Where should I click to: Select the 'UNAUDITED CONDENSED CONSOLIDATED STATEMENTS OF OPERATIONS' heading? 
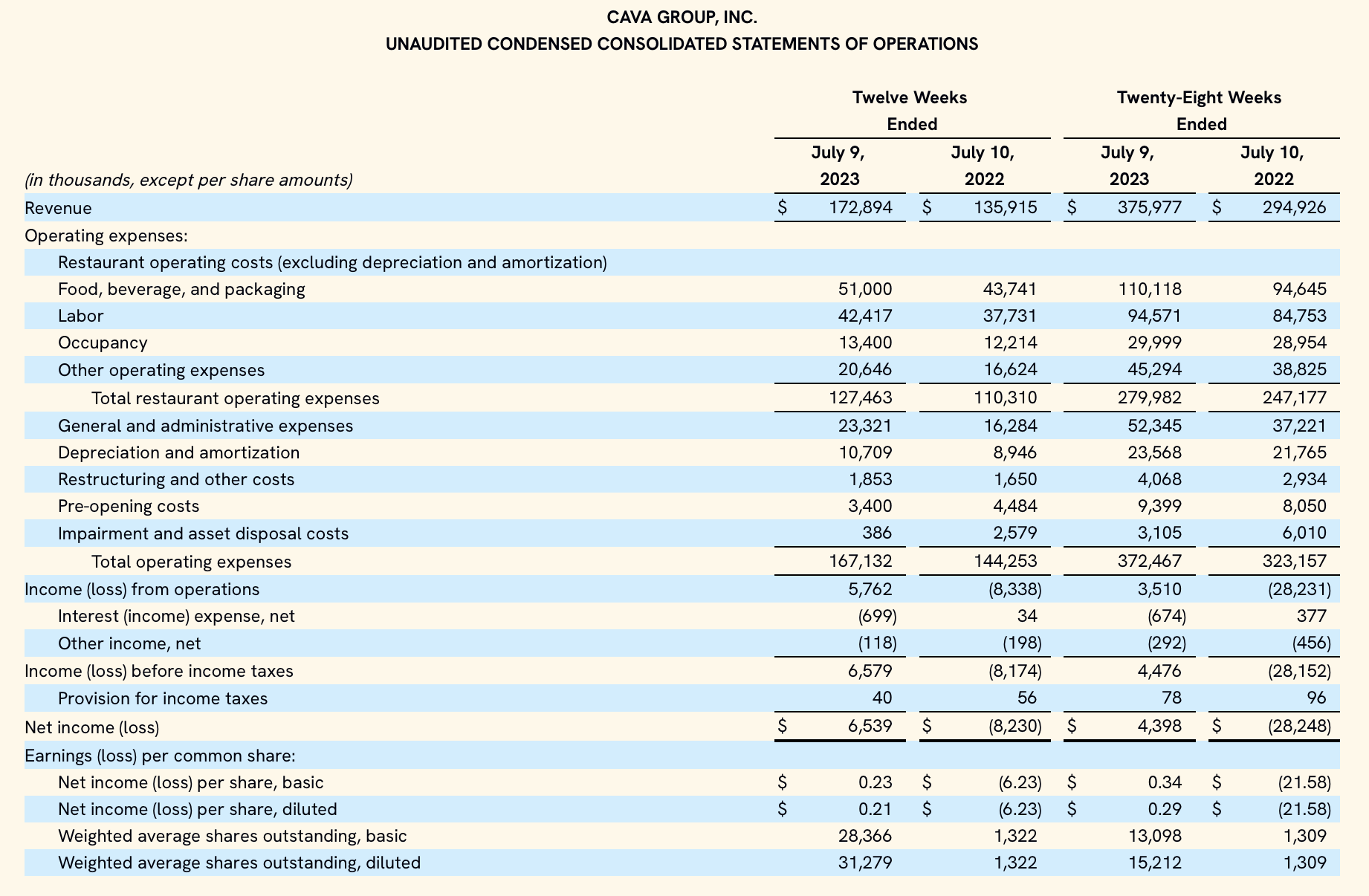682,44
